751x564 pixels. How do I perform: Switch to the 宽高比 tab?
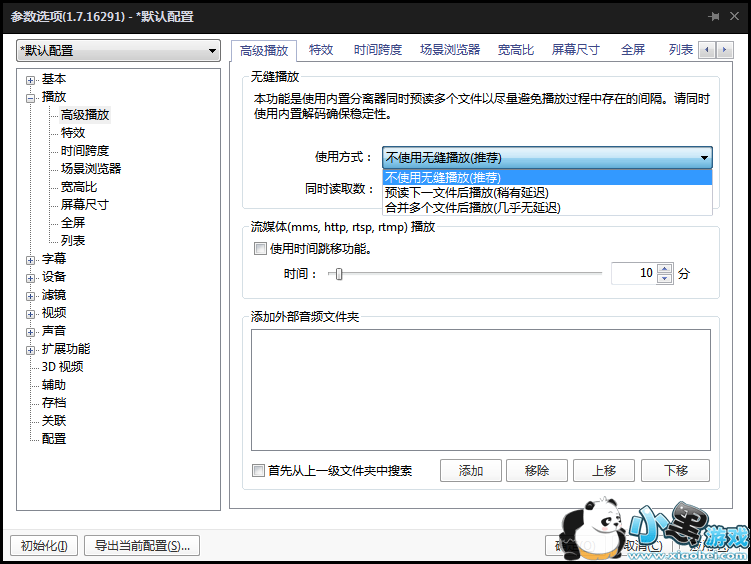pyautogui.click(x=515, y=50)
